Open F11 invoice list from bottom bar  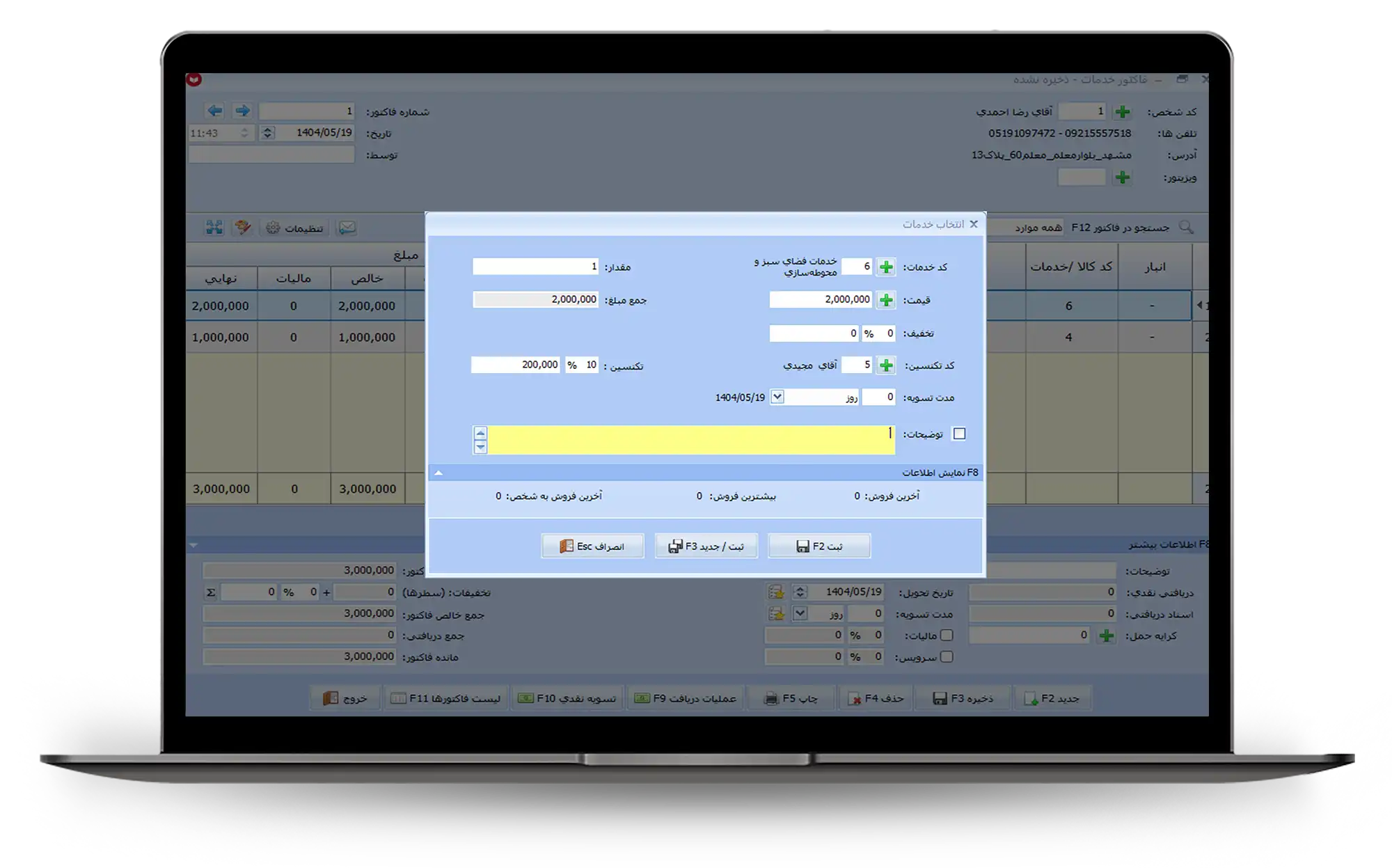445,698
